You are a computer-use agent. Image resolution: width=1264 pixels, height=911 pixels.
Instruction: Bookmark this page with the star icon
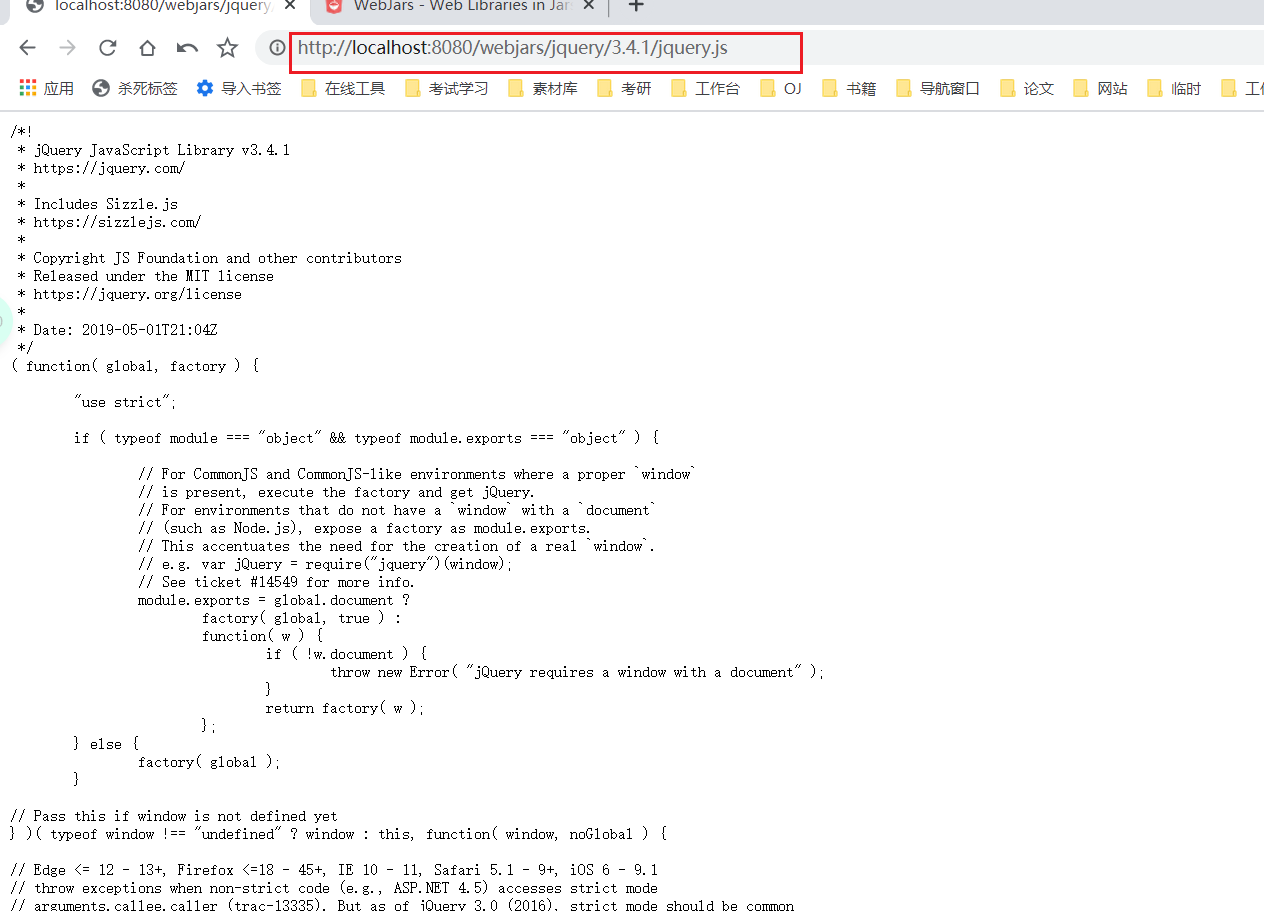(228, 48)
